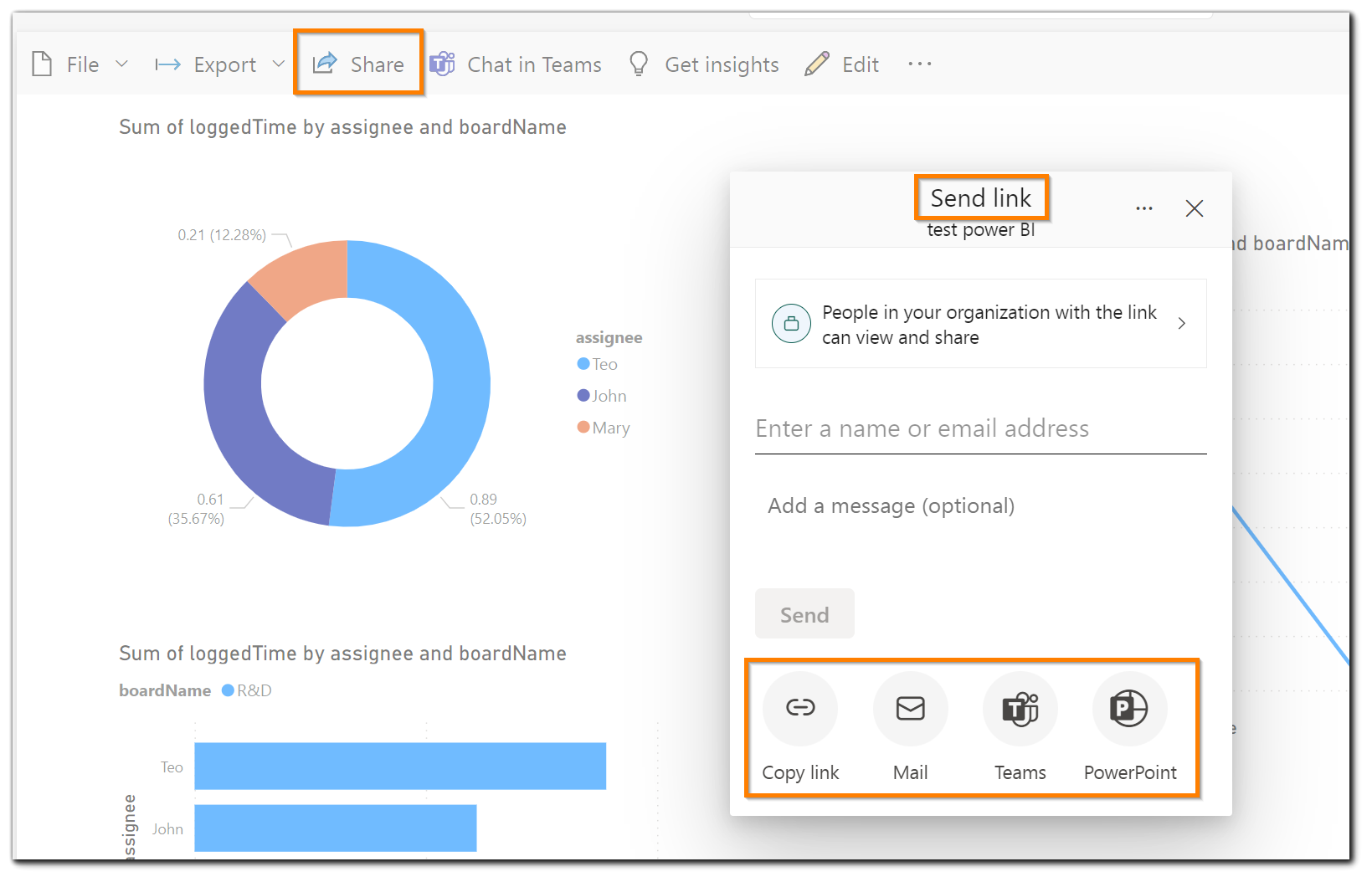Open the Share toolbar item
The height and width of the screenshot is (882, 1372).
pos(358,64)
